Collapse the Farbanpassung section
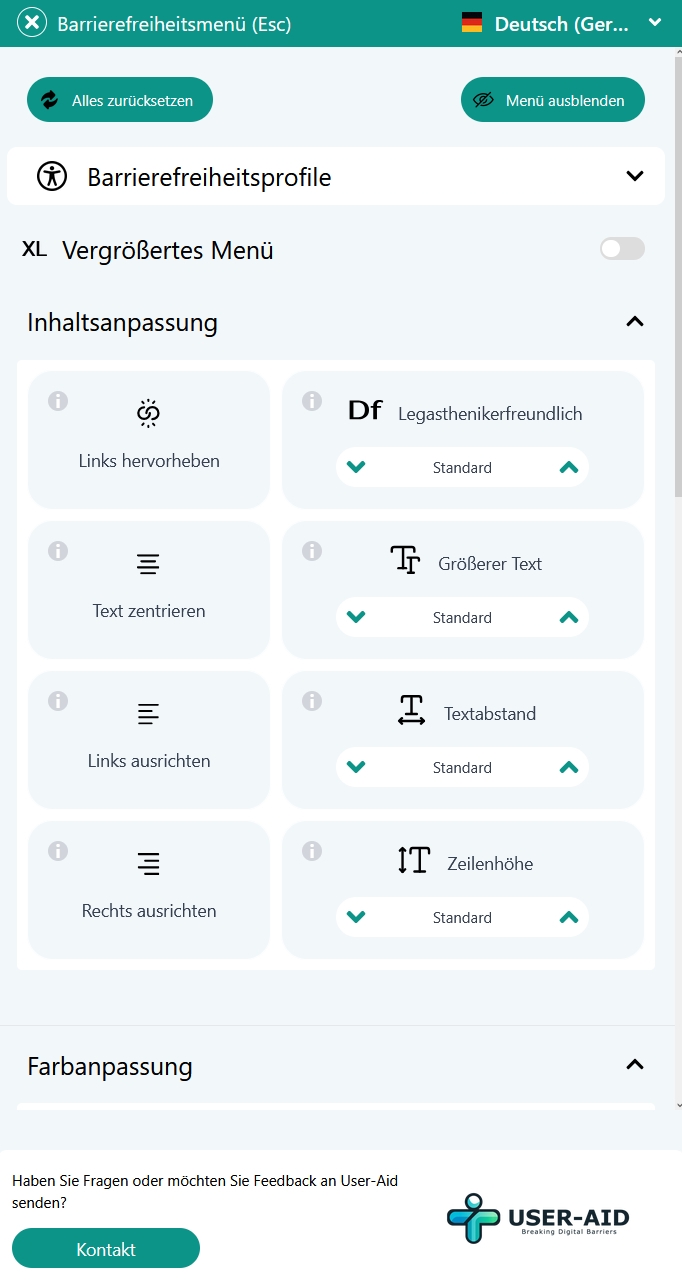The height and width of the screenshot is (1284, 682). coord(634,1066)
